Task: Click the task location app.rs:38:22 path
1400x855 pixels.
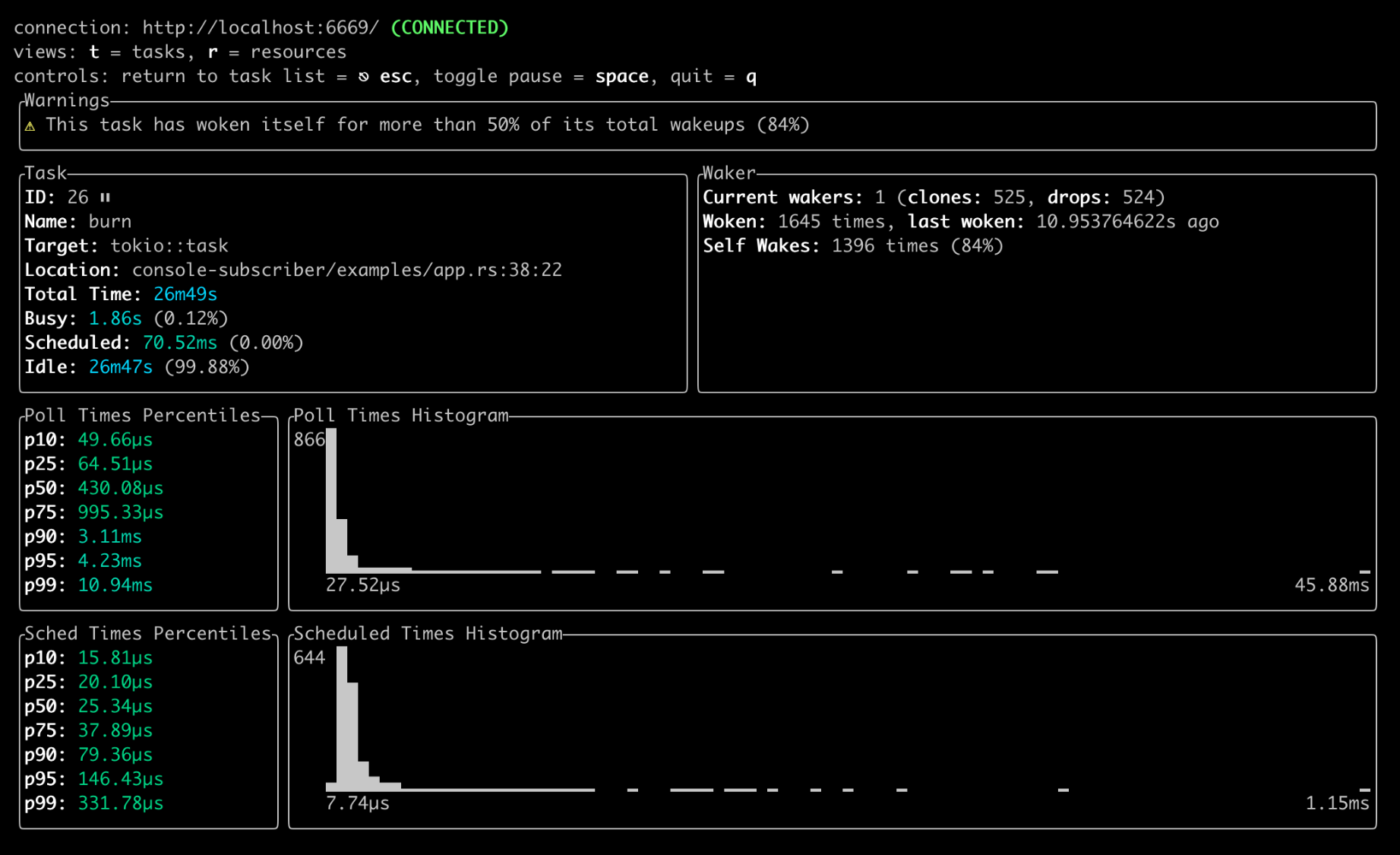Action: 346,270
